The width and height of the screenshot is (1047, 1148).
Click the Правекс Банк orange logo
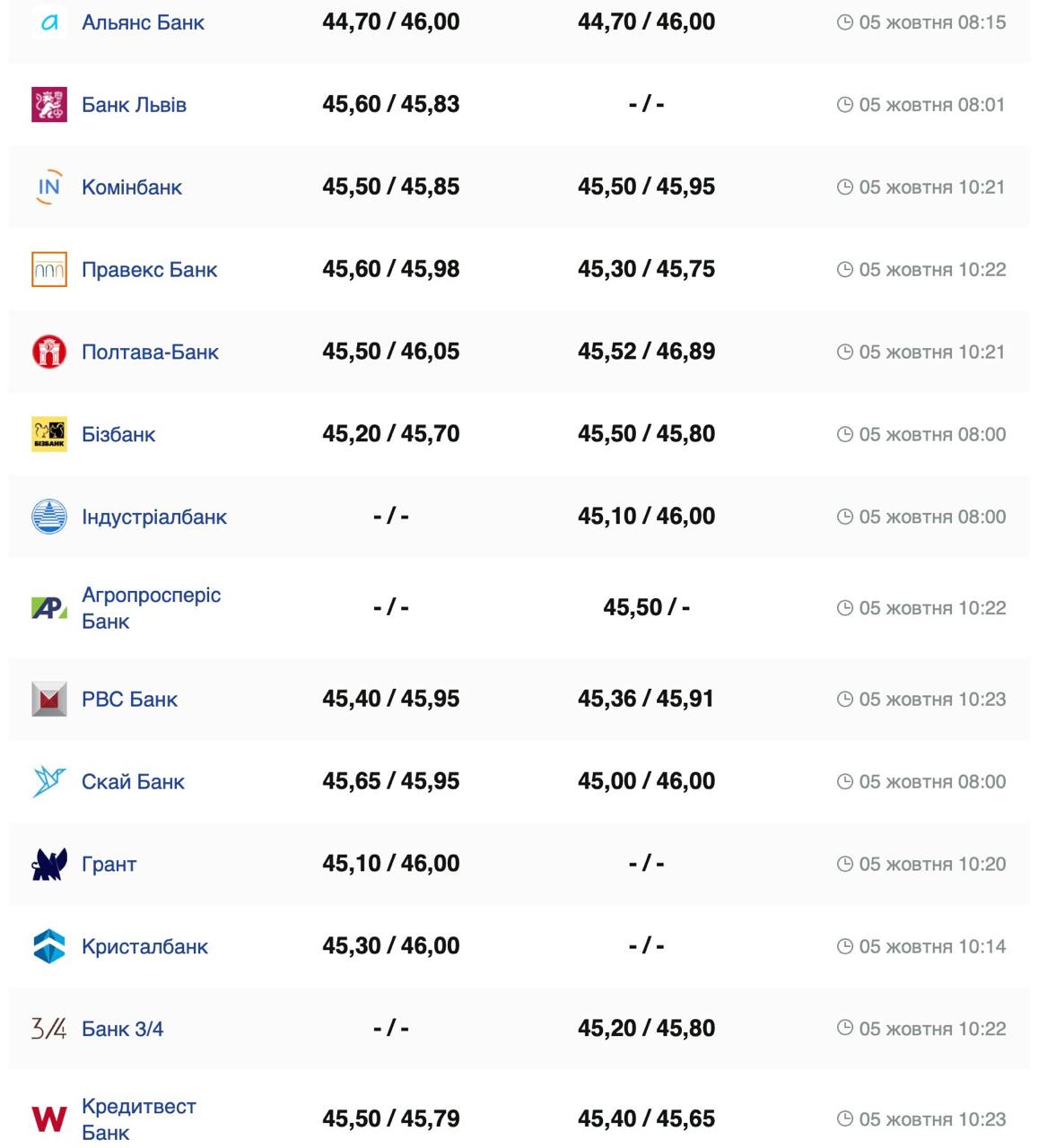[x=49, y=270]
